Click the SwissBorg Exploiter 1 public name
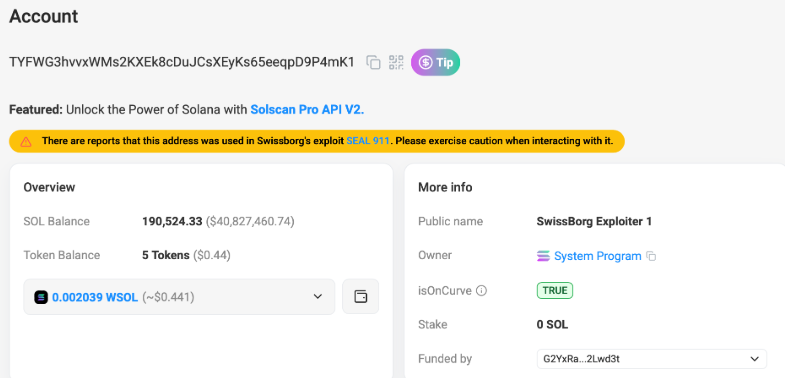This screenshot has width=785, height=378. pyautogui.click(x=594, y=221)
